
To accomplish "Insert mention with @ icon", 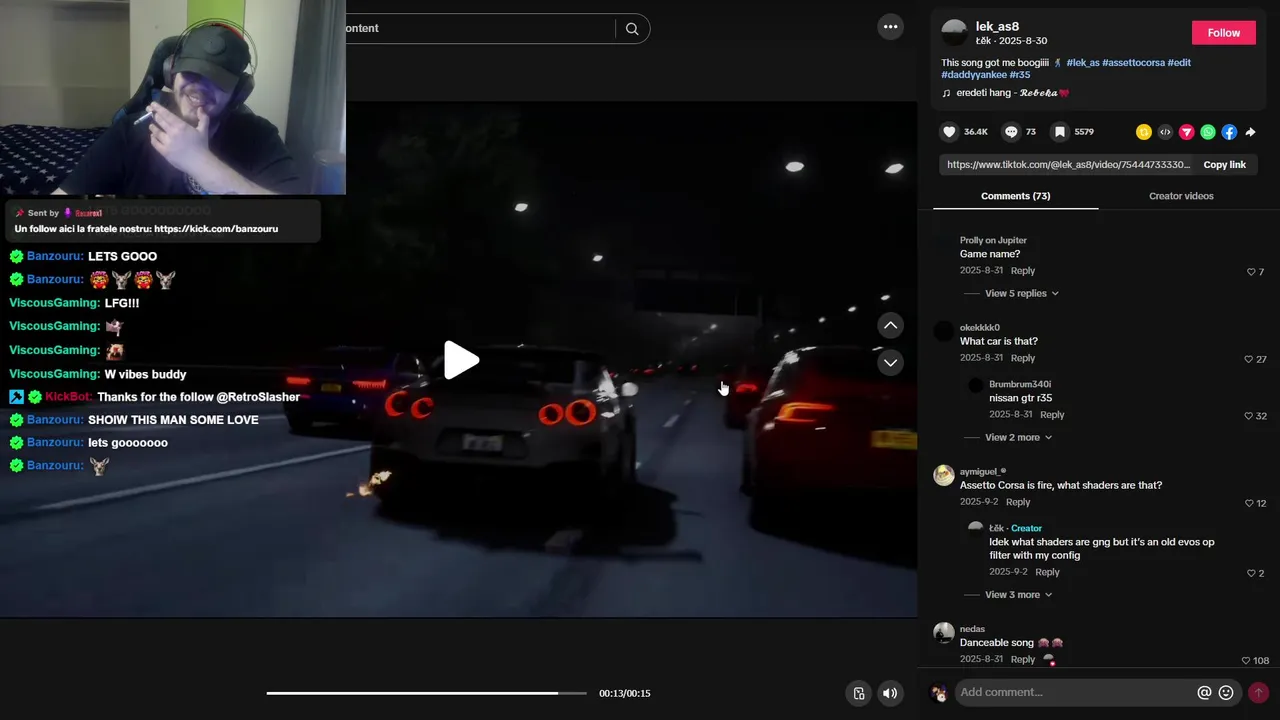I will [1204, 692].
